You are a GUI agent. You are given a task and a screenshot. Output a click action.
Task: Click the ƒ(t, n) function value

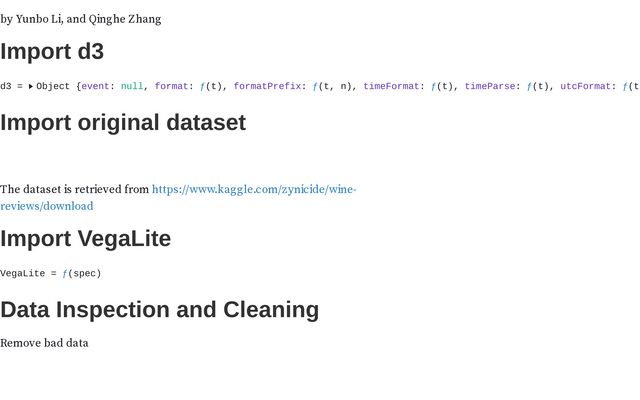tap(333, 87)
